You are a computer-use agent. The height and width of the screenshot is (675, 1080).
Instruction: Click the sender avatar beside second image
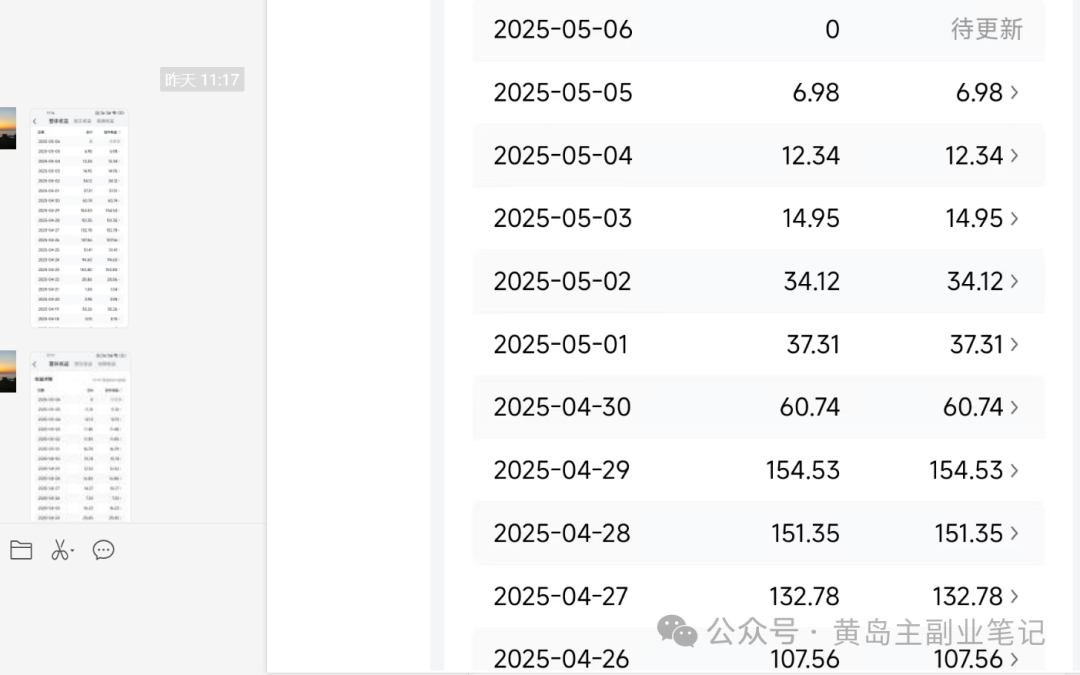pos(8,371)
